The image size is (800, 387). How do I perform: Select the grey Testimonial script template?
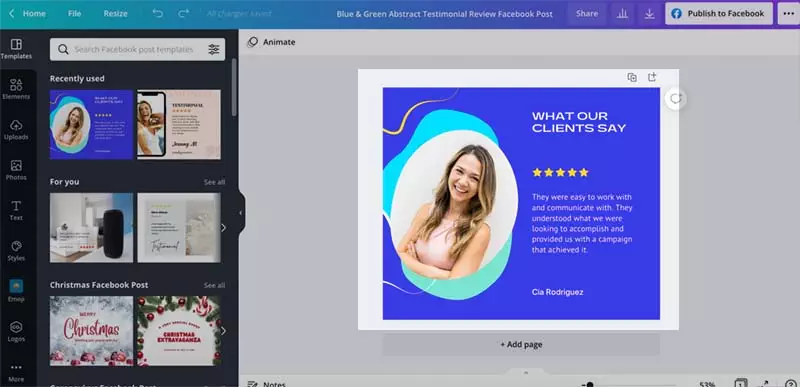pos(179,227)
